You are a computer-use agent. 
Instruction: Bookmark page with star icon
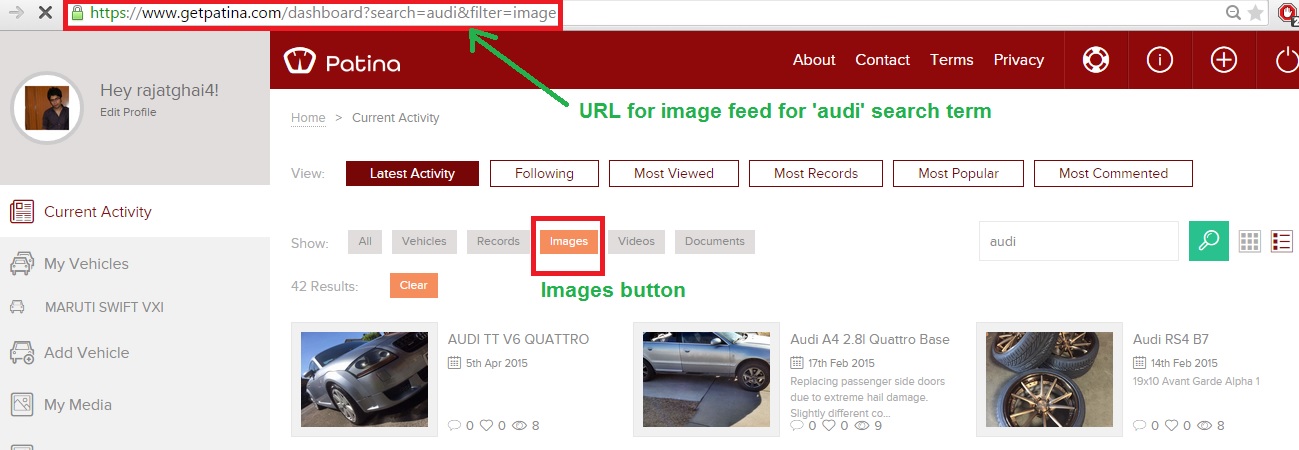[1255, 13]
